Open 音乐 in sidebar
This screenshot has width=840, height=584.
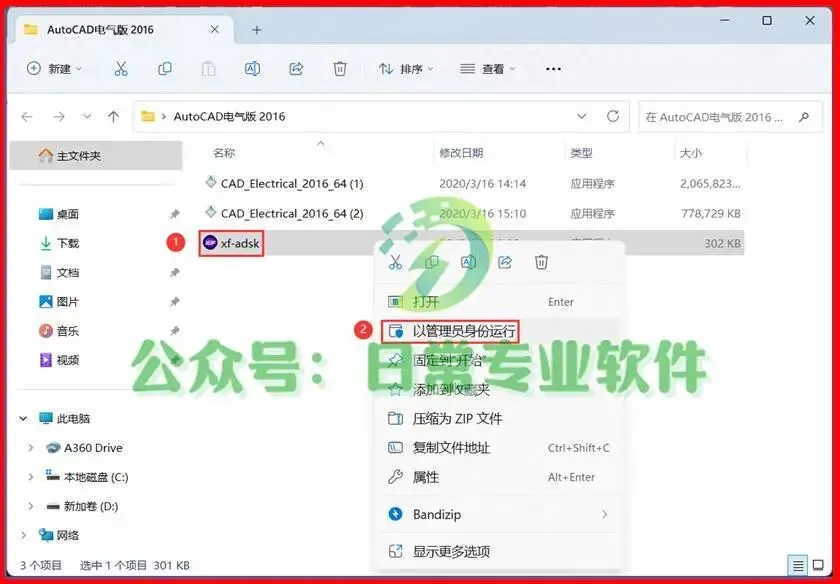coord(68,331)
